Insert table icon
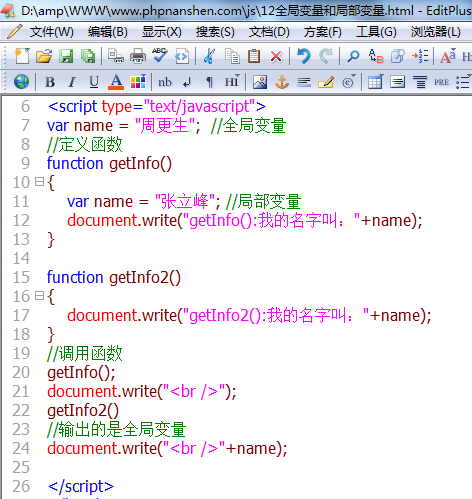This screenshot has height=499, width=472. (375, 82)
